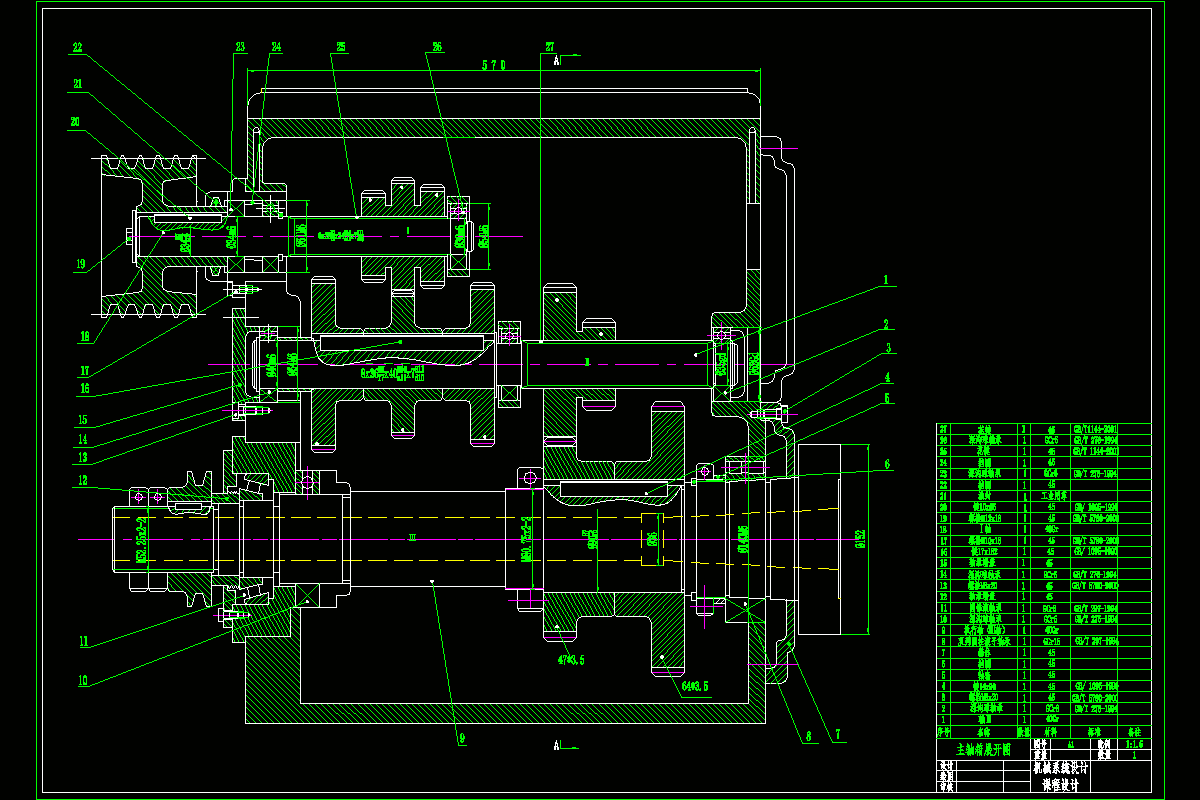Click shaft label II on middle shaft
Screen dimensions: 1200x800
tap(587, 361)
